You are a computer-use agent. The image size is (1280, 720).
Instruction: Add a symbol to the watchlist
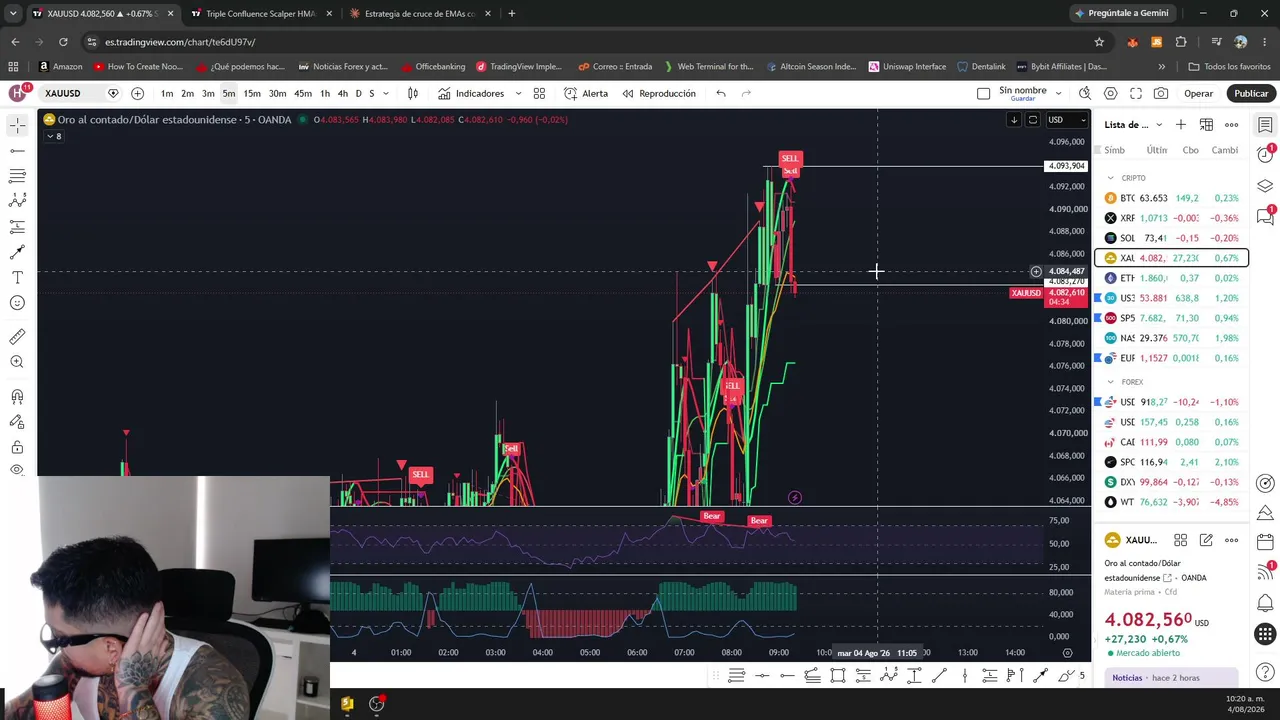[x=1181, y=125]
